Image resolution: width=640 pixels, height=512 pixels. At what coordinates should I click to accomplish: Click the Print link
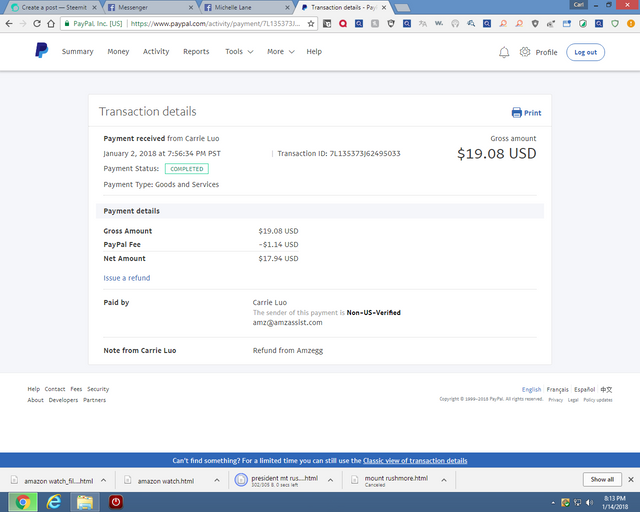click(533, 113)
